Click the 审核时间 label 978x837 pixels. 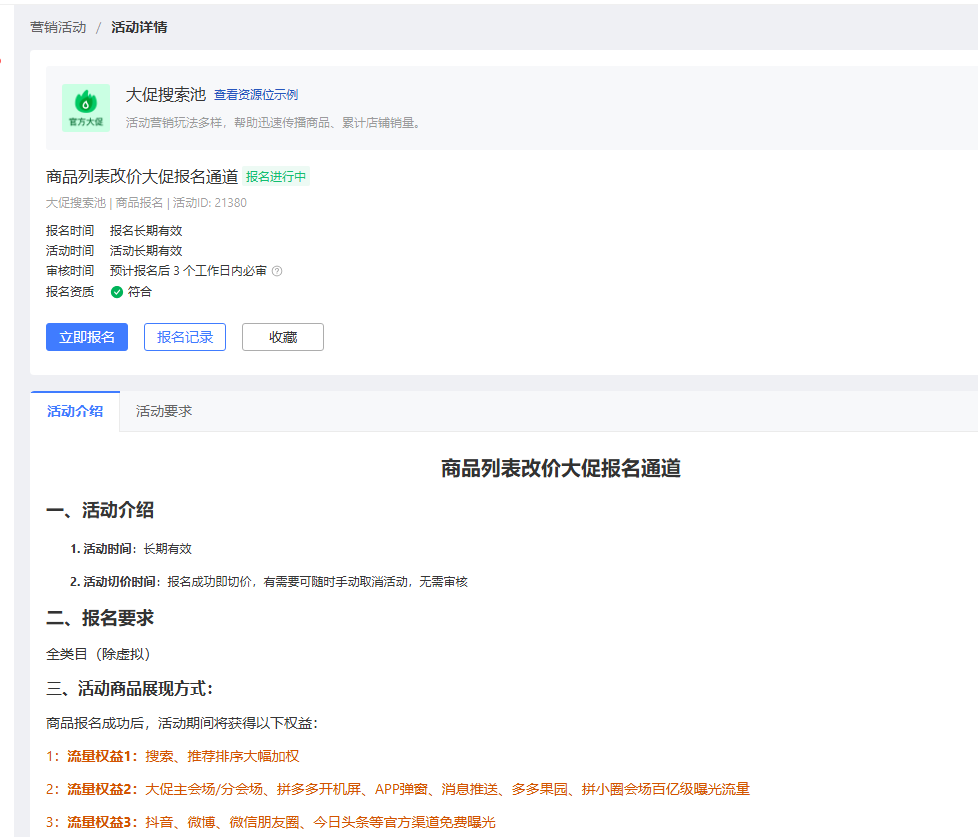[x=70, y=271]
